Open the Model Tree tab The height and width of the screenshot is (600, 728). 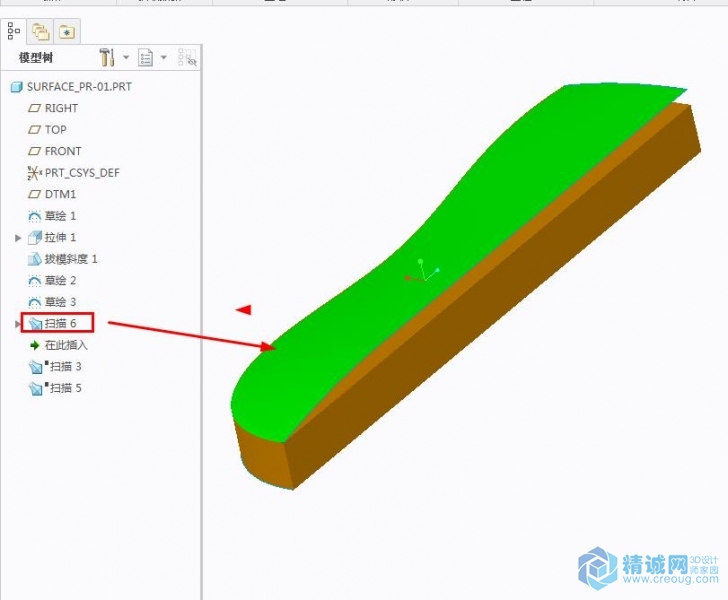pyautogui.click(x=13, y=31)
